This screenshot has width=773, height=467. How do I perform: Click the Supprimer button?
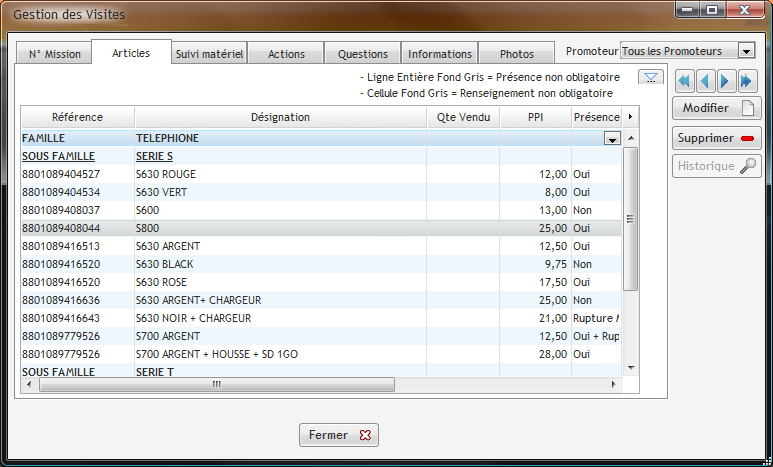(x=717, y=138)
